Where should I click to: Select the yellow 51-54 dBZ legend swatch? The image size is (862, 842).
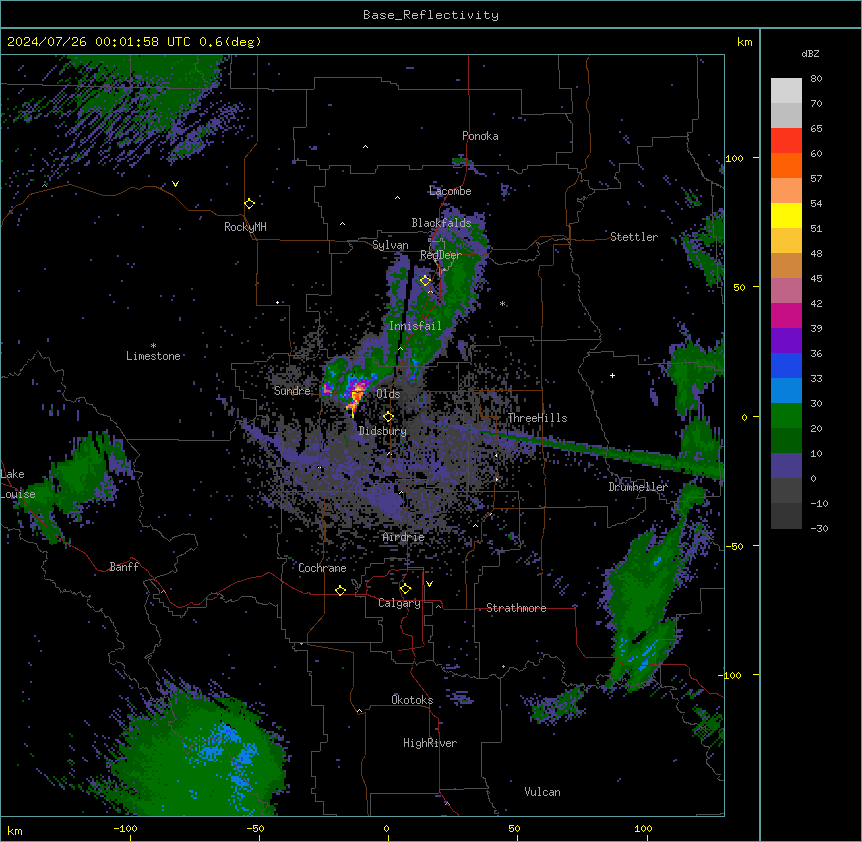[786, 216]
